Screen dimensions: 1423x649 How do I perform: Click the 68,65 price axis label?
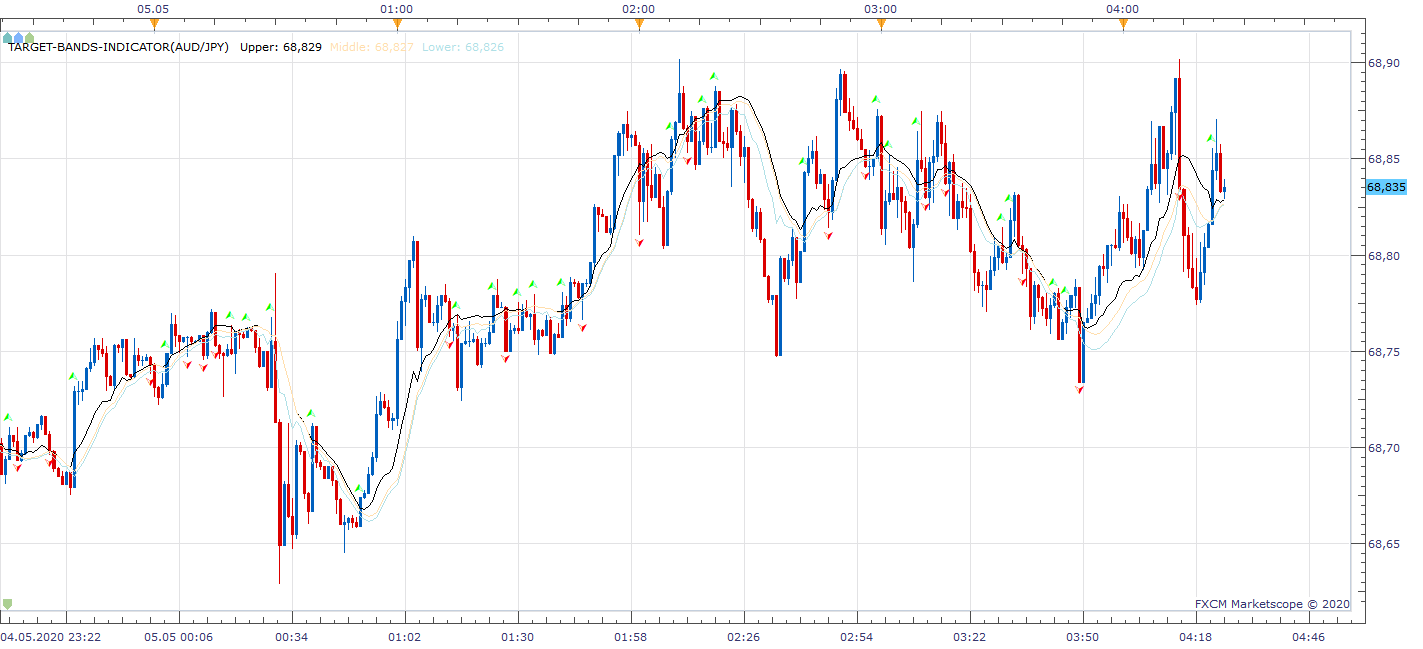pyautogui.click(x=1382, y=544)
